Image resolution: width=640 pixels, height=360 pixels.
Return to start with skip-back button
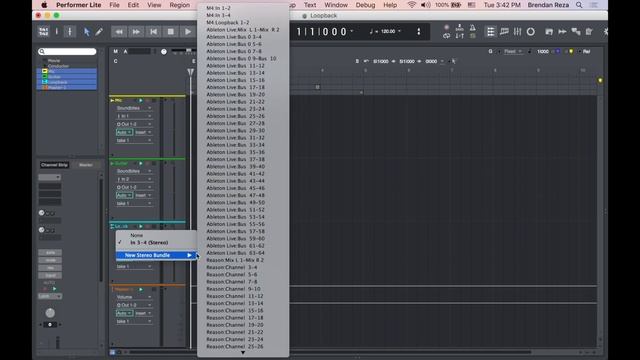coord(153,32)
